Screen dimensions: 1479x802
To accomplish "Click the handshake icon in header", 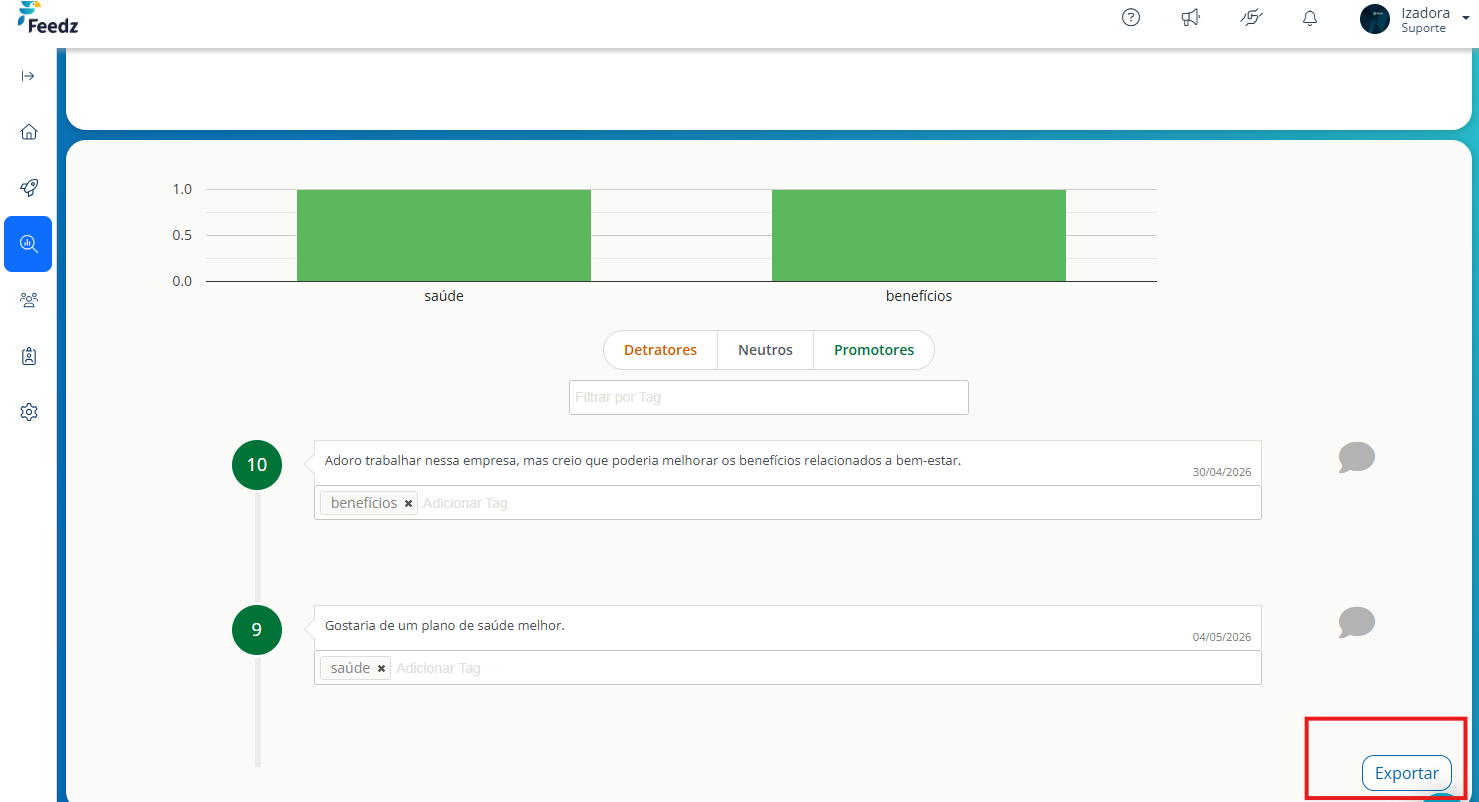I will (x=1250, y=17).
